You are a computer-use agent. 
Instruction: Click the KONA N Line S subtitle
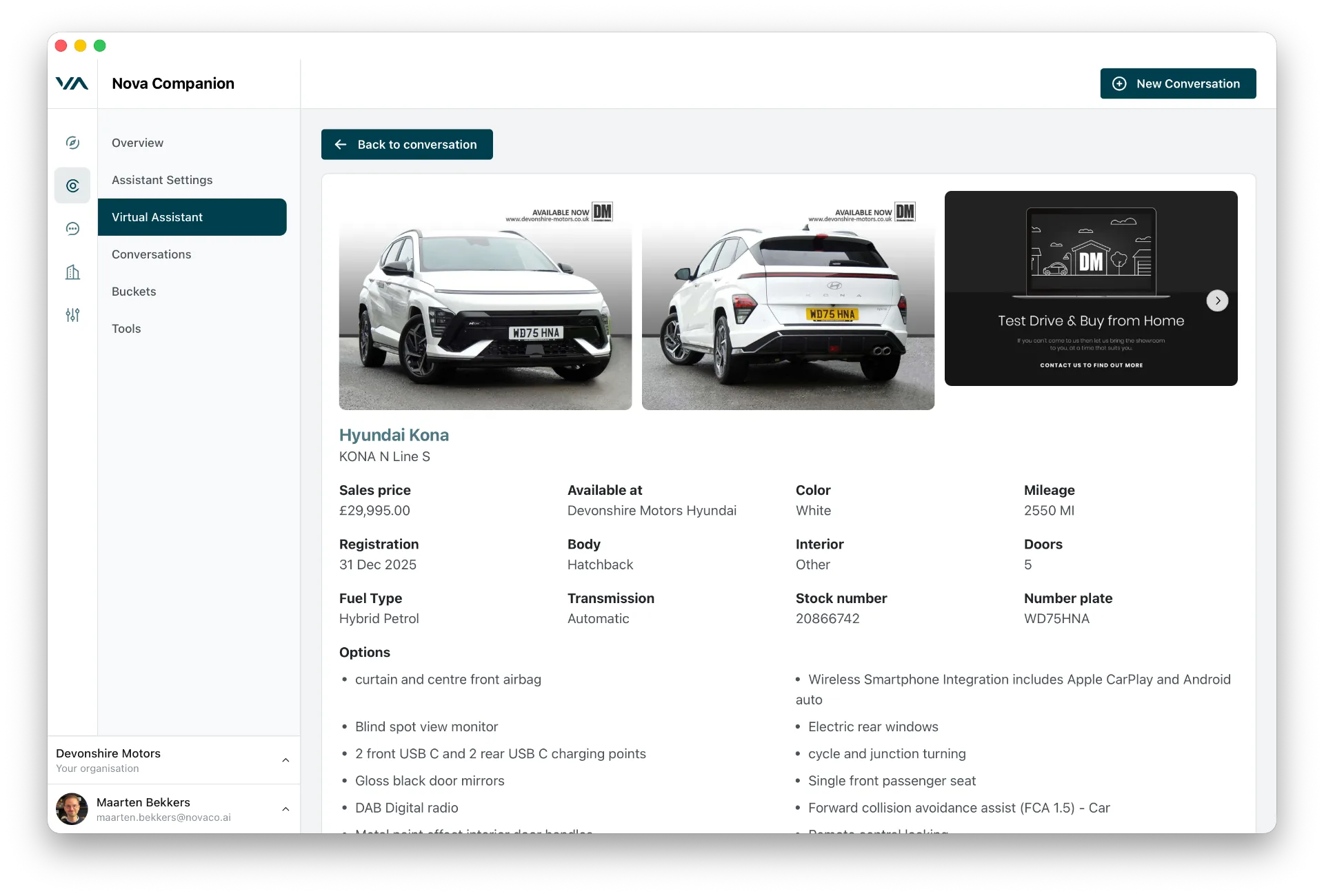click(x=384, y=456)
